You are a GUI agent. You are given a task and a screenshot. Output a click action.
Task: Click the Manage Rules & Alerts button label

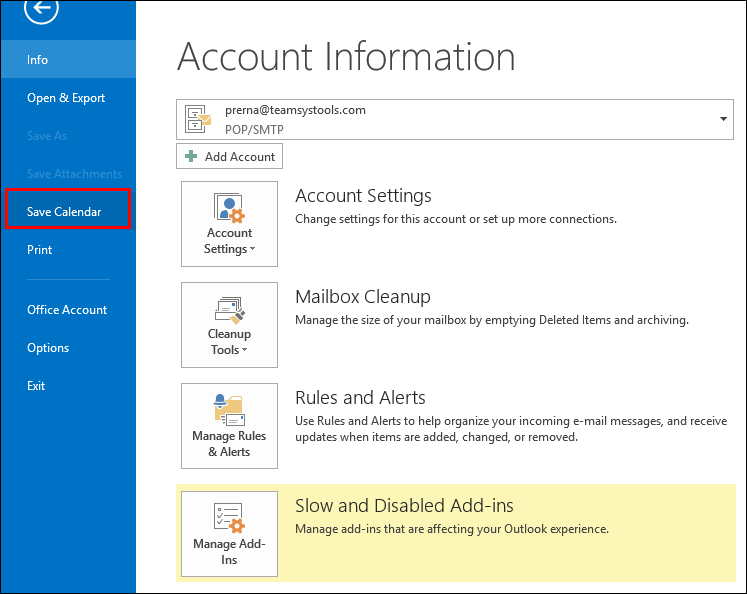(x=229, y=444)
